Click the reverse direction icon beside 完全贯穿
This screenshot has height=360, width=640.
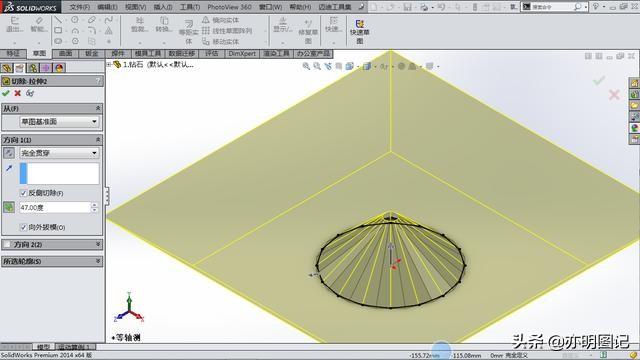tap(9, 153)
